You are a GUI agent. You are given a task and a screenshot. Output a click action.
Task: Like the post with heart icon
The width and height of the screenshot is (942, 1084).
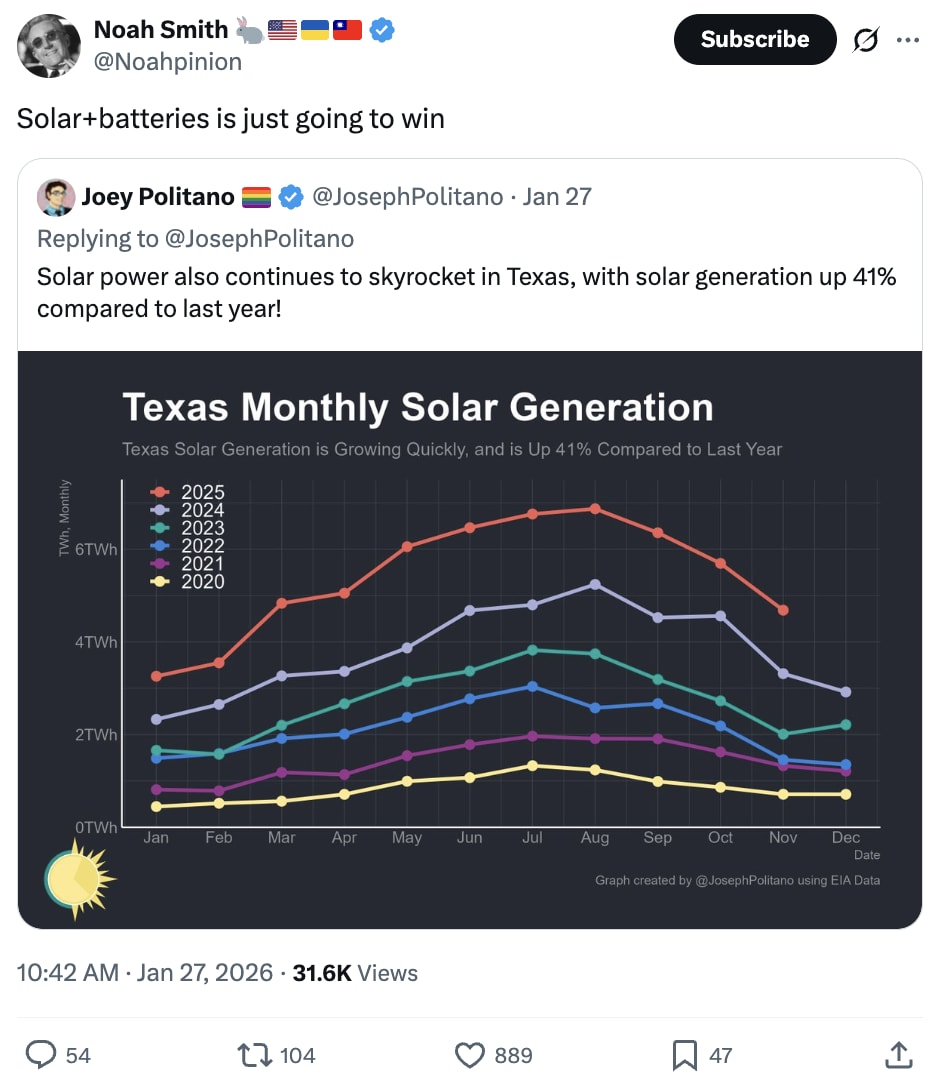[470, 1055]
